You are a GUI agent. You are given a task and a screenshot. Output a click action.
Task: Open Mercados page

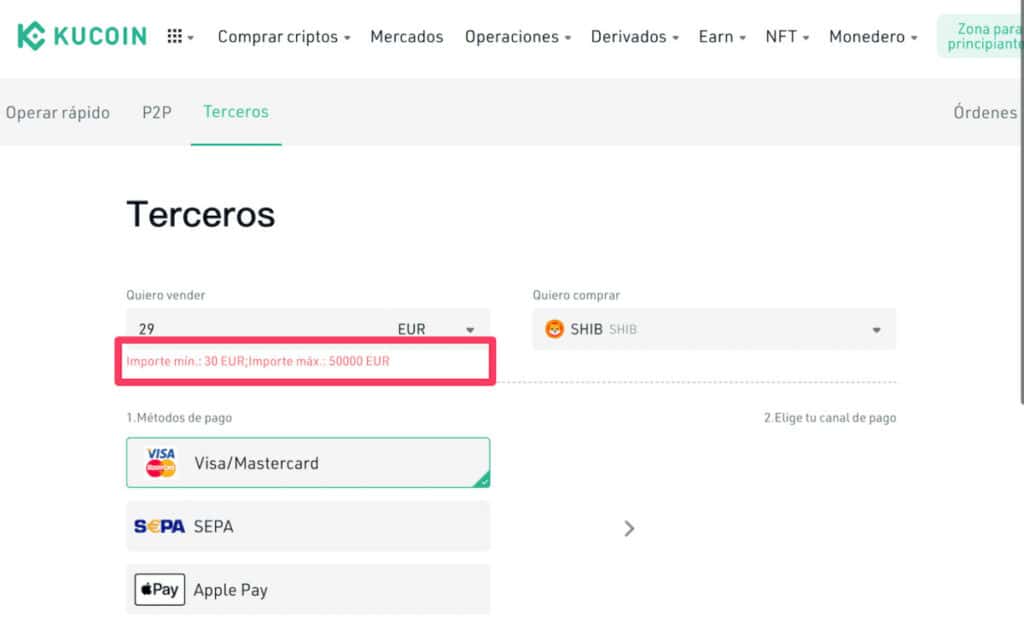coord(407,37)
